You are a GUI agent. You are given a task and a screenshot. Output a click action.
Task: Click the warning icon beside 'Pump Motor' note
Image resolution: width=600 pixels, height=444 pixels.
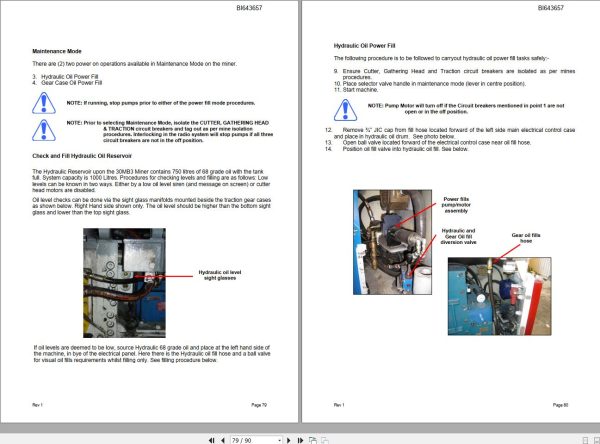[345, 110]
